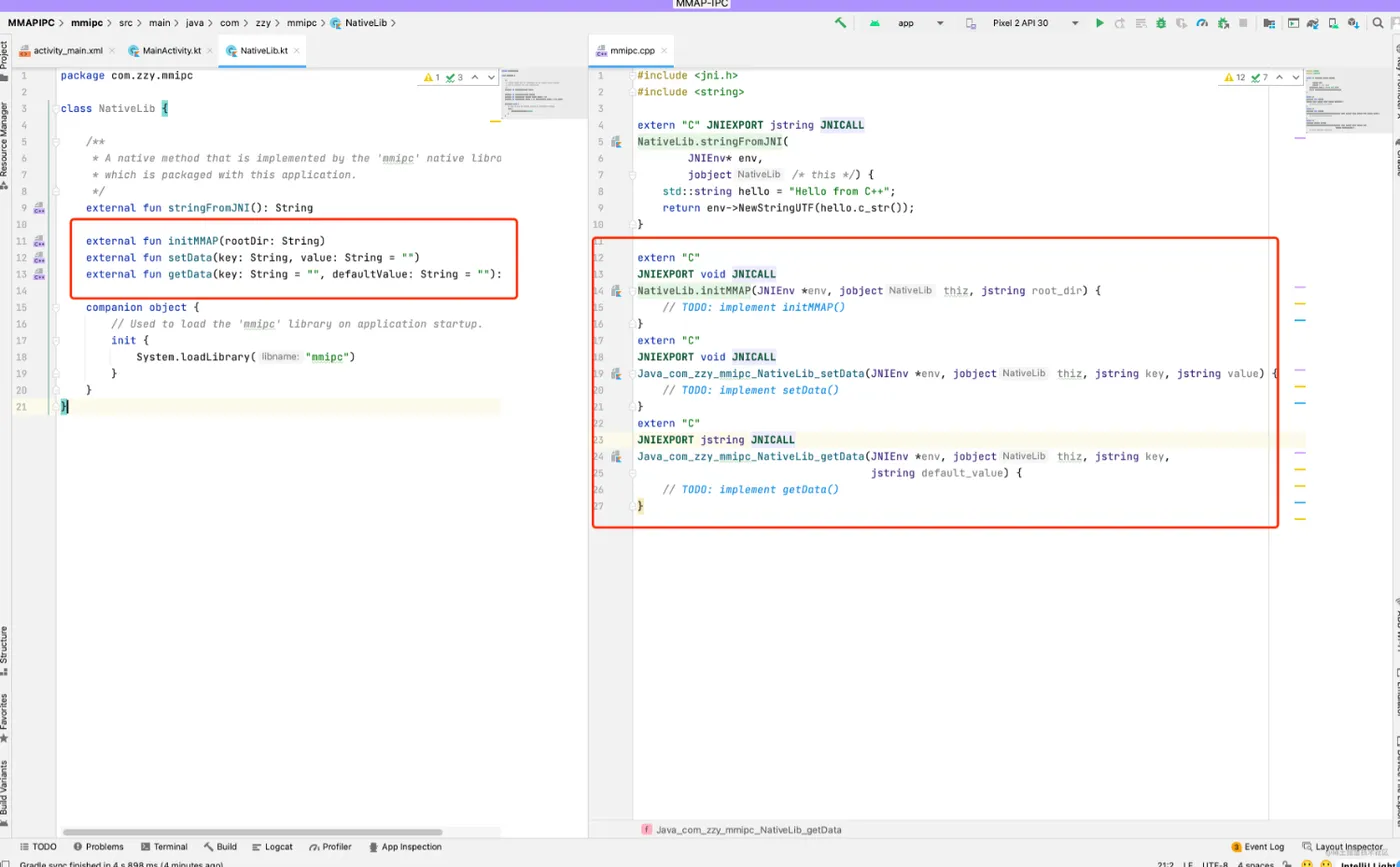Click the Apply Code Changes icon

coord(1142,23)
